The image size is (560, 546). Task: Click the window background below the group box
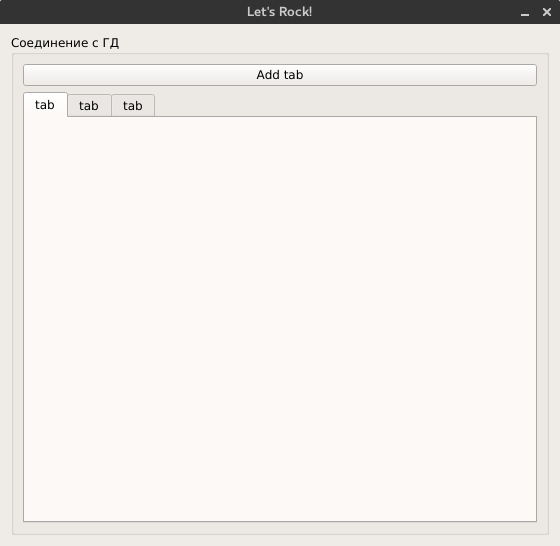(x=280, y=540)
